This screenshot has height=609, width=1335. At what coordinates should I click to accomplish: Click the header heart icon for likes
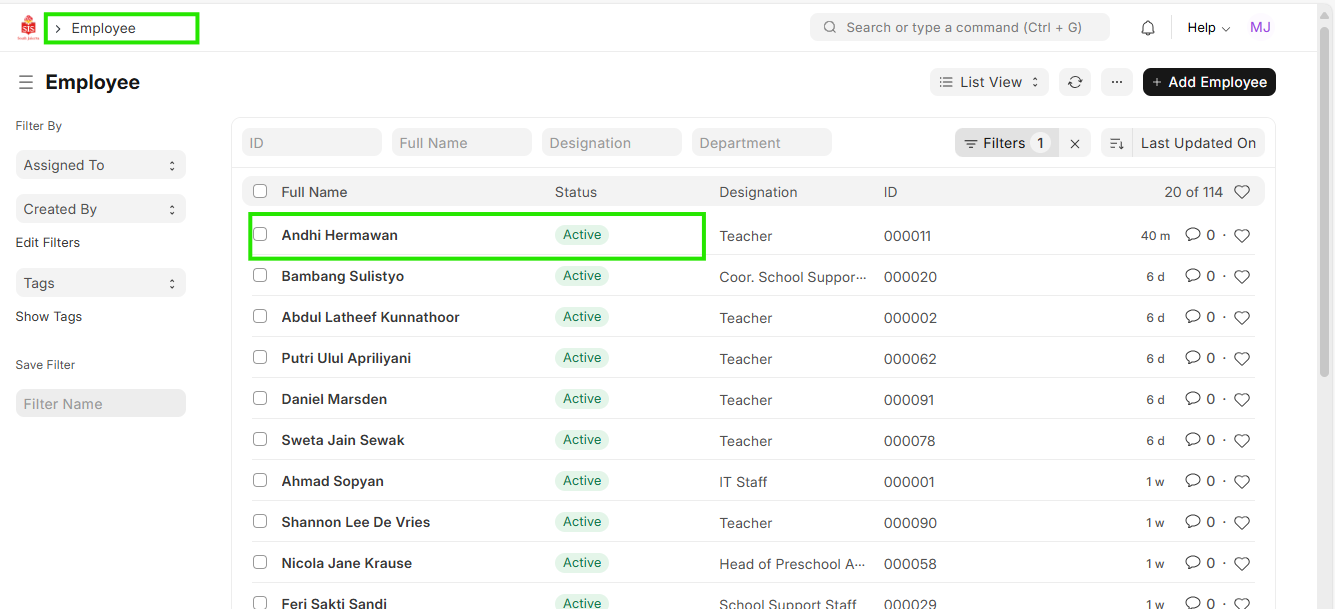(1242, 192)
